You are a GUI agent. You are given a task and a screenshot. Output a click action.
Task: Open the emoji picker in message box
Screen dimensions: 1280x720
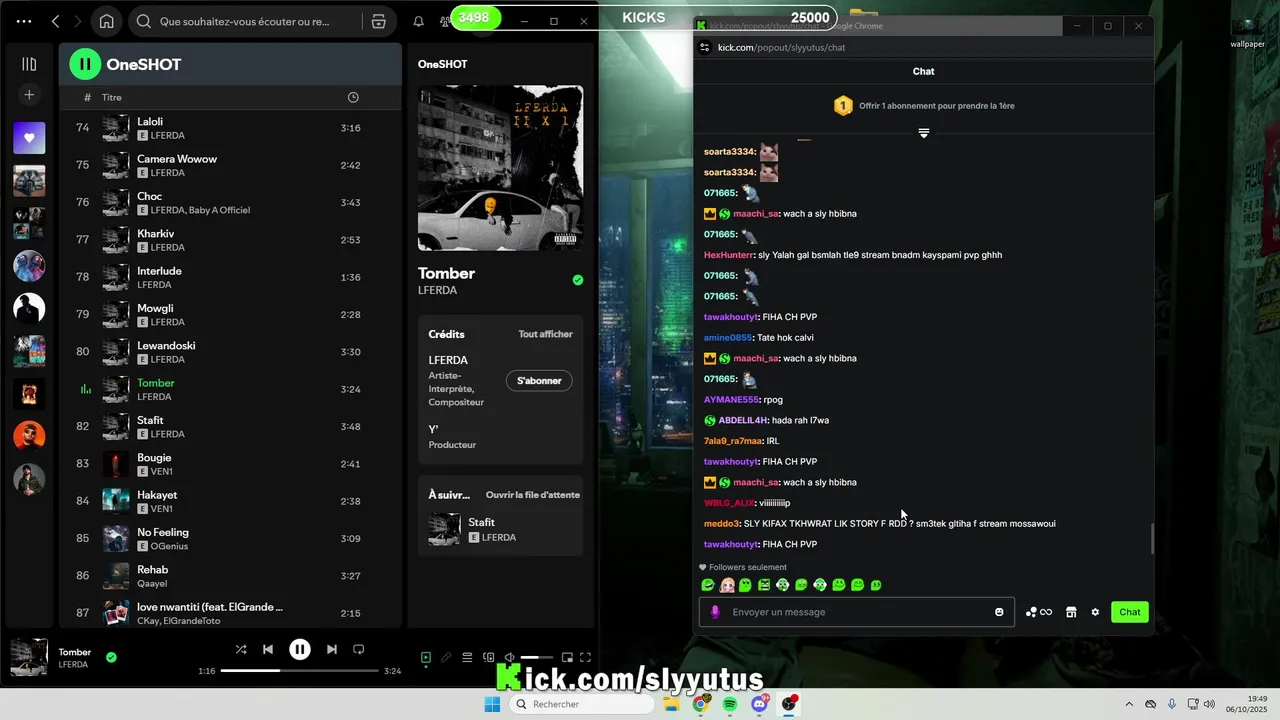click(x=999, y=612)
